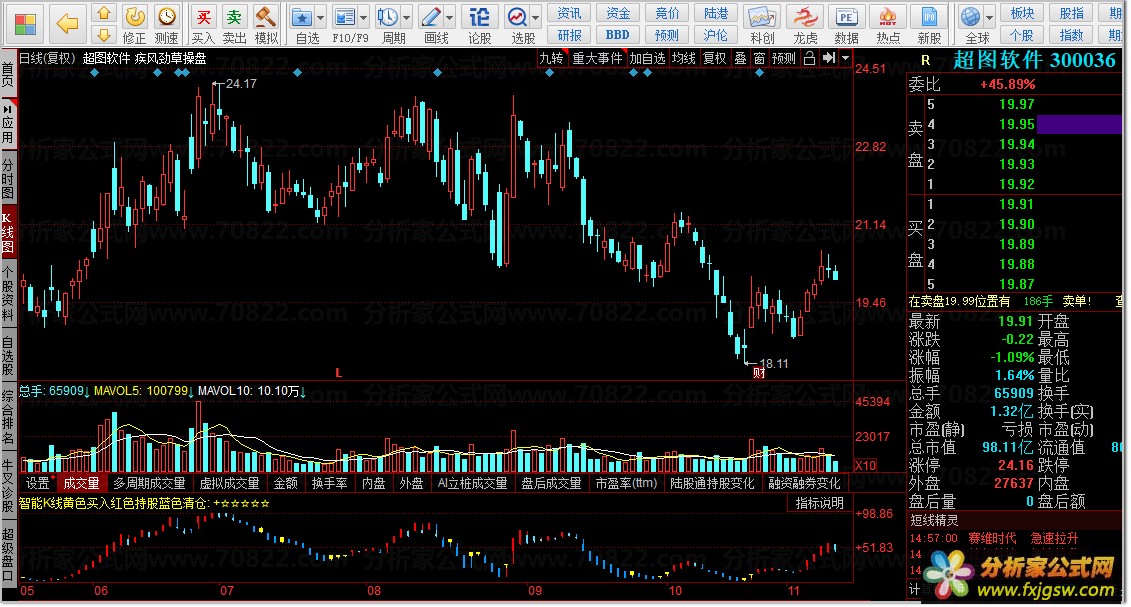Select the 外盘 indicator tab
The height and width of the screenshot is (607, 1131).
click(x=411, y=483)
